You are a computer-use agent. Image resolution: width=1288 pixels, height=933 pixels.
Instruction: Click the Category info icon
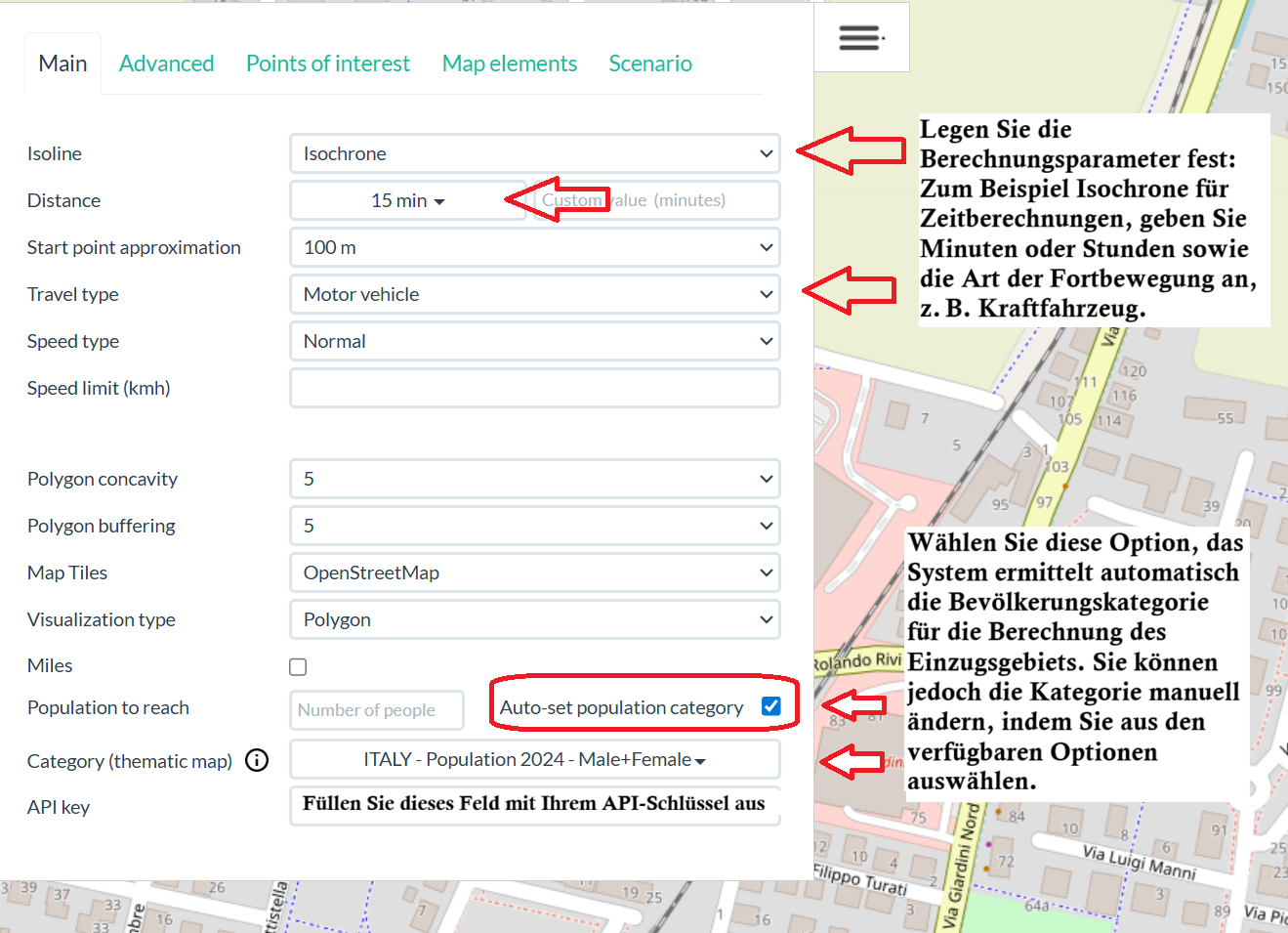257,760
